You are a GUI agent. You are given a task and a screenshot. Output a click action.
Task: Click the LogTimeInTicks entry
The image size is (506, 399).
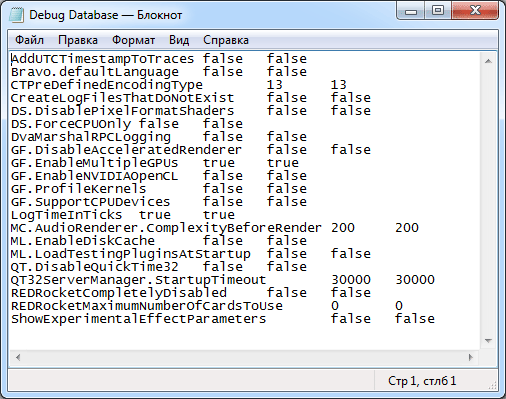[67, 215]
